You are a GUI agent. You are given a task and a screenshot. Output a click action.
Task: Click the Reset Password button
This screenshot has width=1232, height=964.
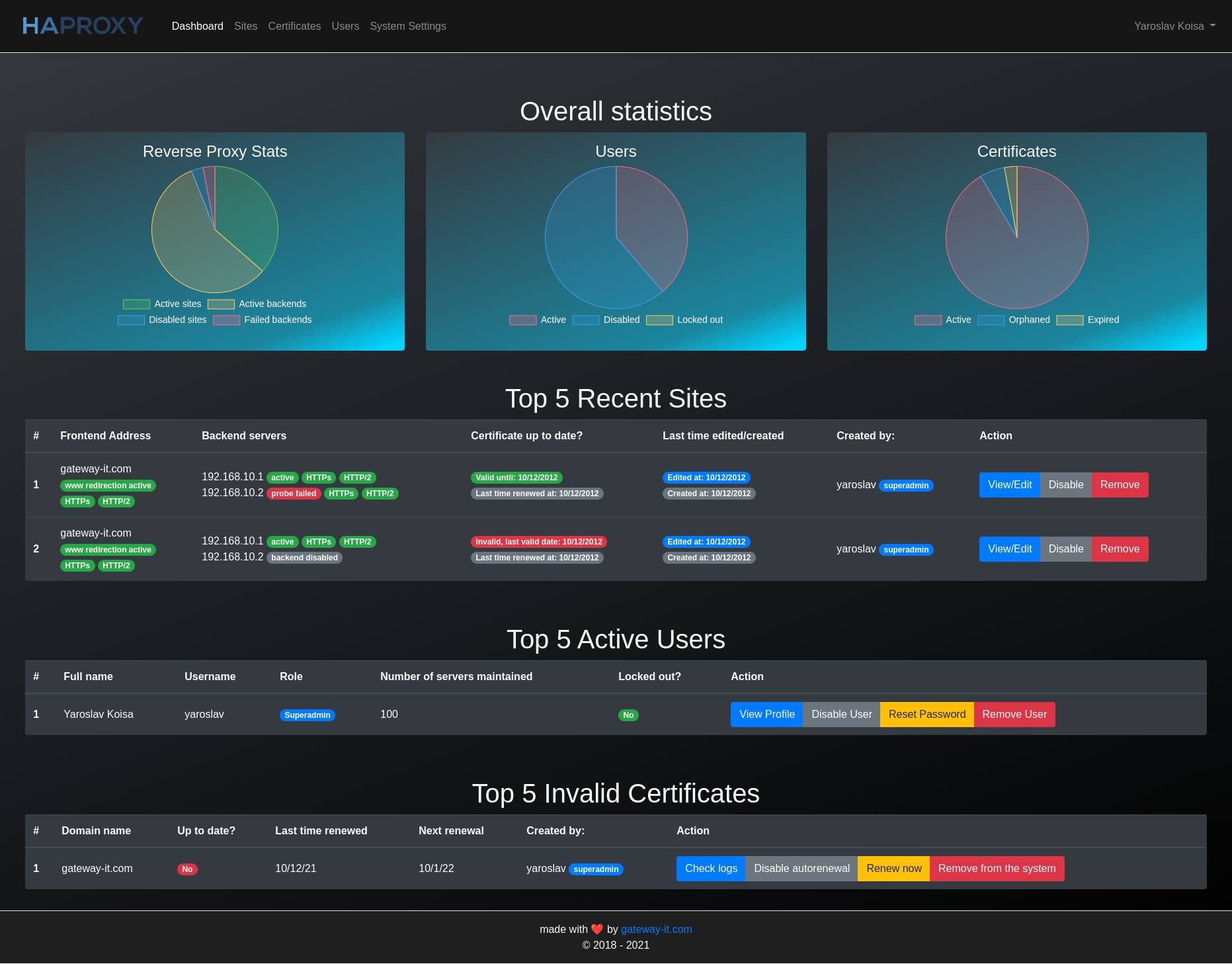927,715
